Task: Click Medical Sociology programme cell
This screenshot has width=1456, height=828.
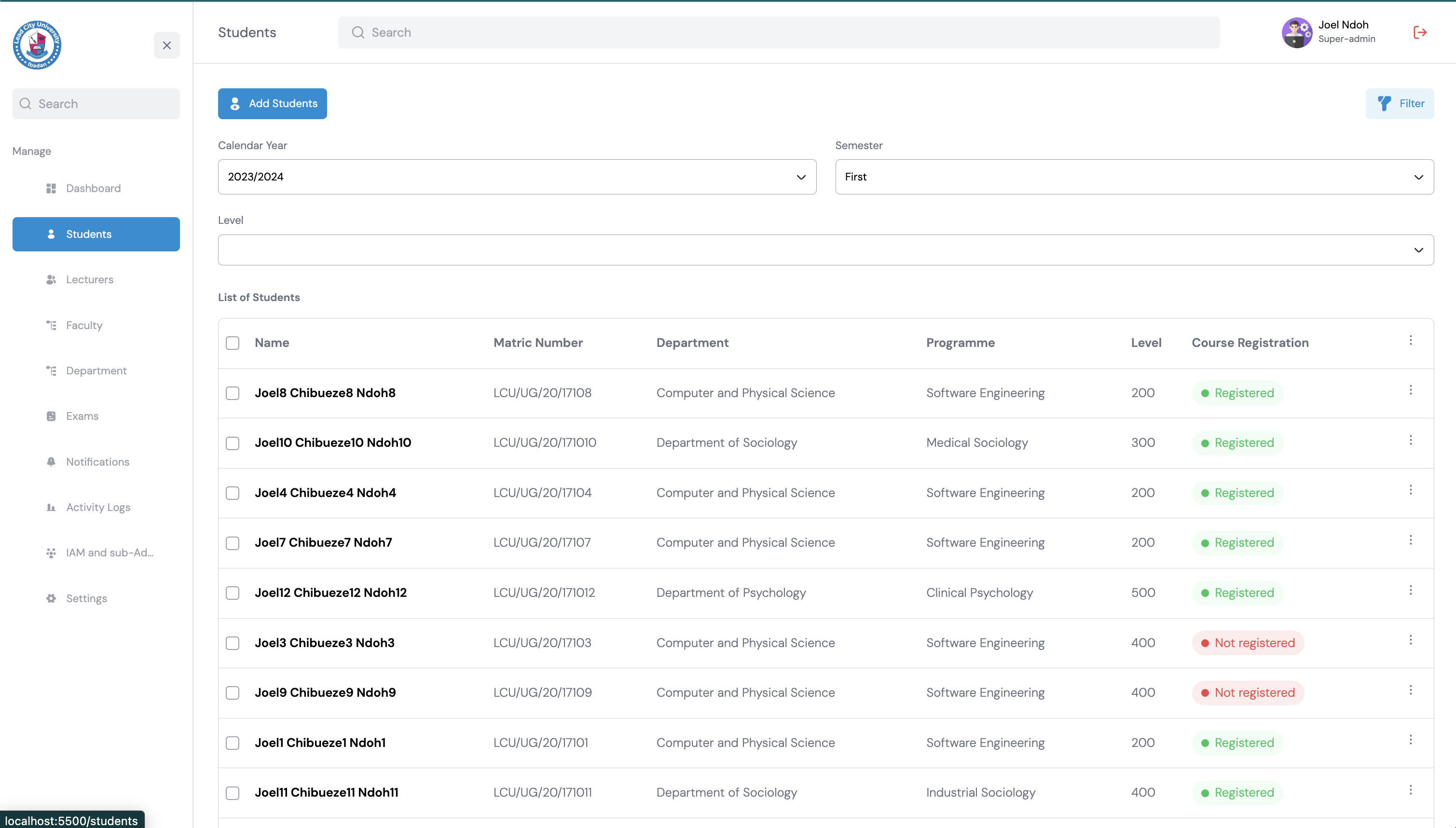Action: (977, 443)
